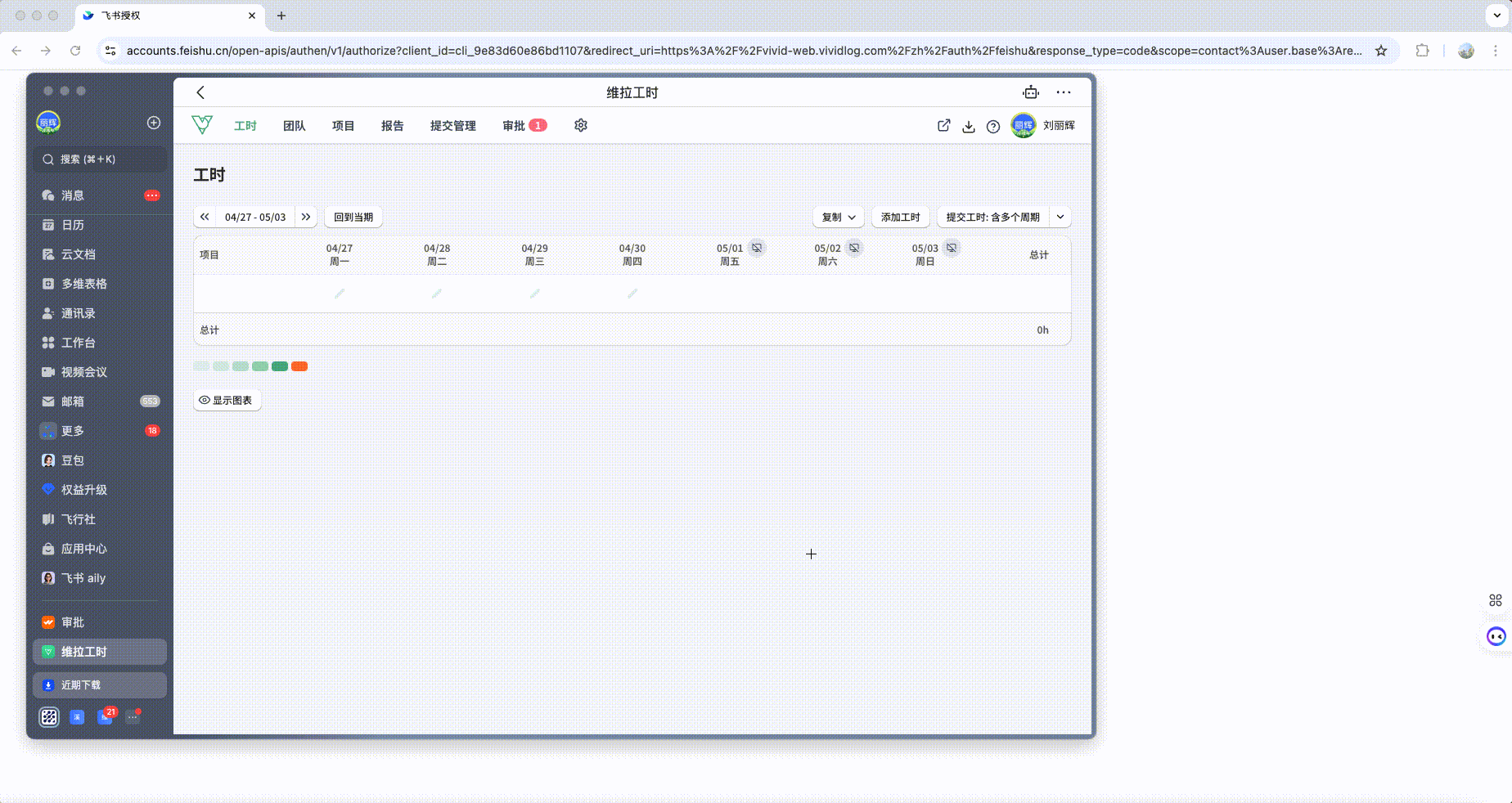Click the holiday icon beside 05/01
1512x803 pixels.
[757, 248]
